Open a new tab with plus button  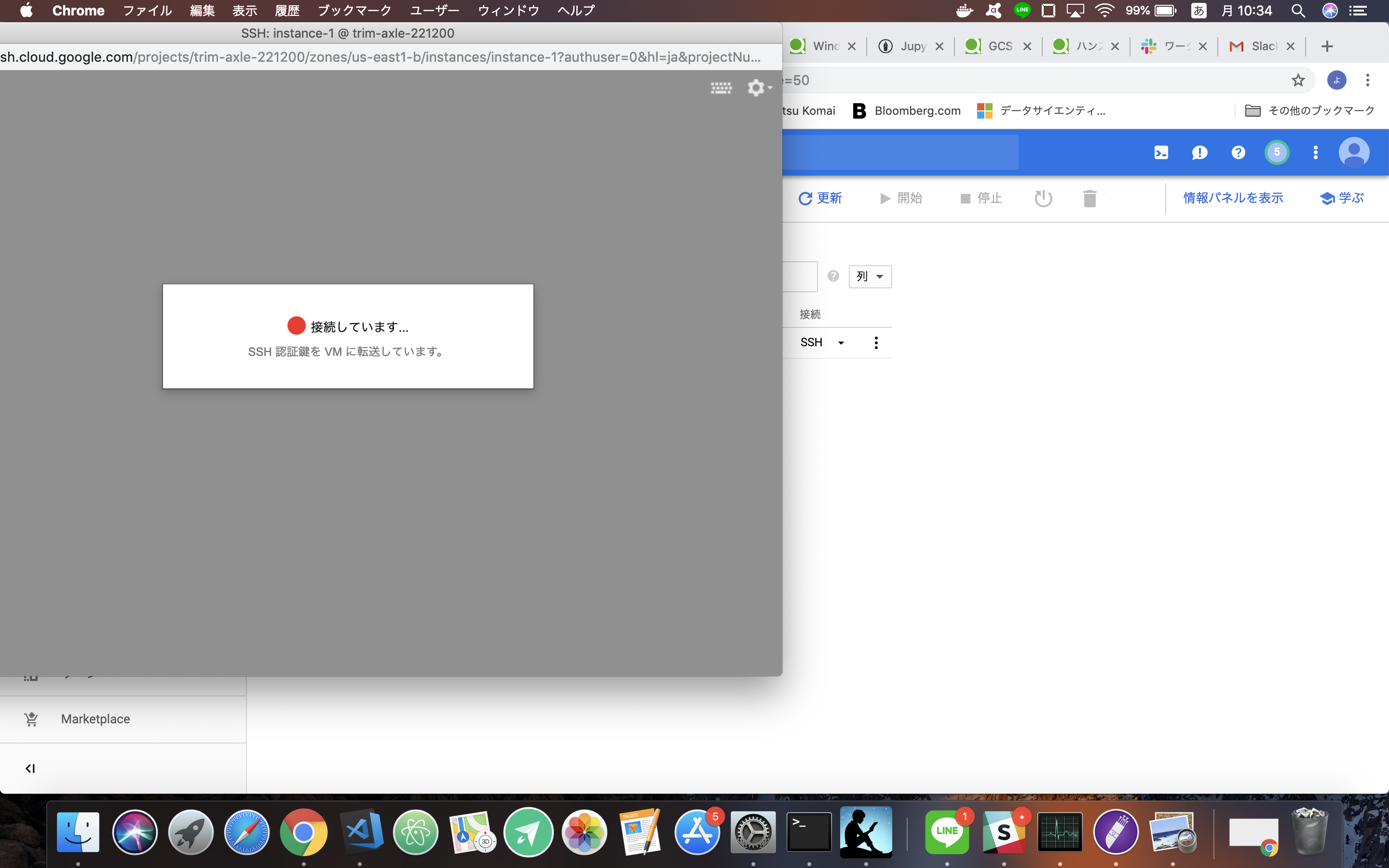(x=1327, y=46)
